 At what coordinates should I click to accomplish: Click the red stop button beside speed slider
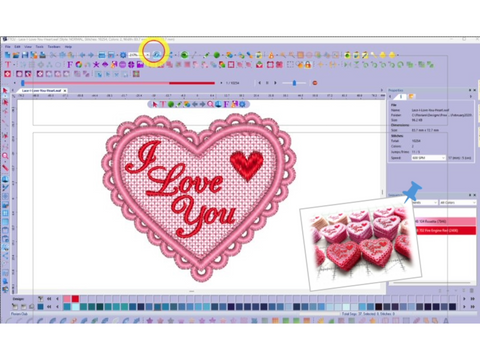pos(315,83)
